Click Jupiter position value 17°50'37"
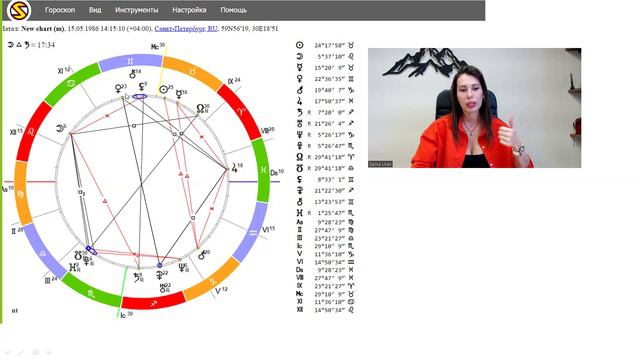Screen dimensions: 640x360 click(329, 101)
